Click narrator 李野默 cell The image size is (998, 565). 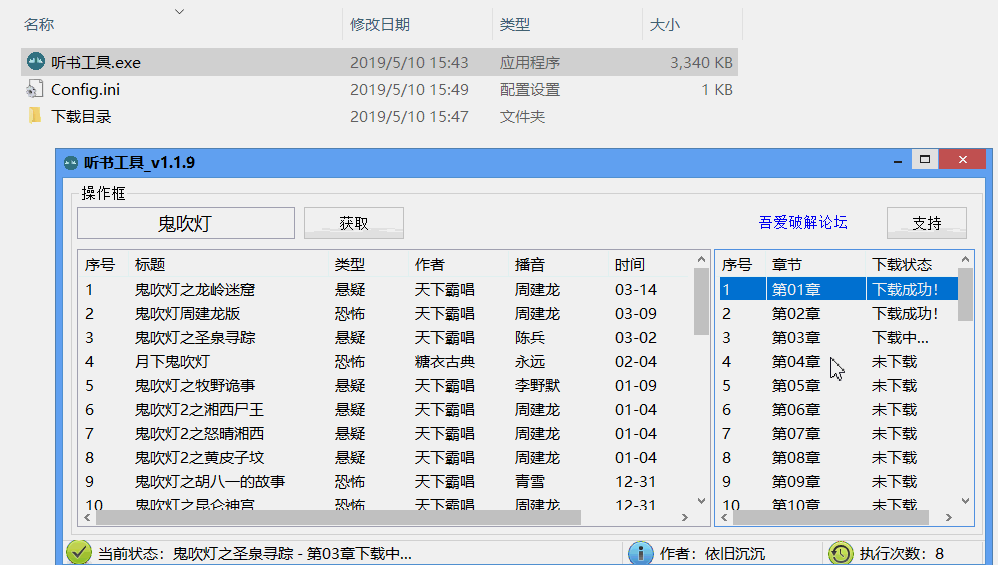click(x=537, y=386)
